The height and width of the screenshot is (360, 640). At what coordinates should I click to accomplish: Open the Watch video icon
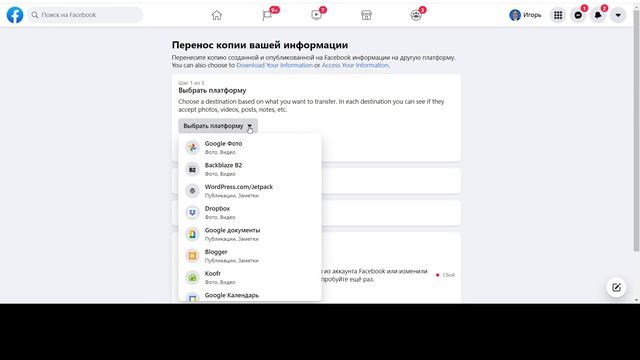(x=317, y=15)
